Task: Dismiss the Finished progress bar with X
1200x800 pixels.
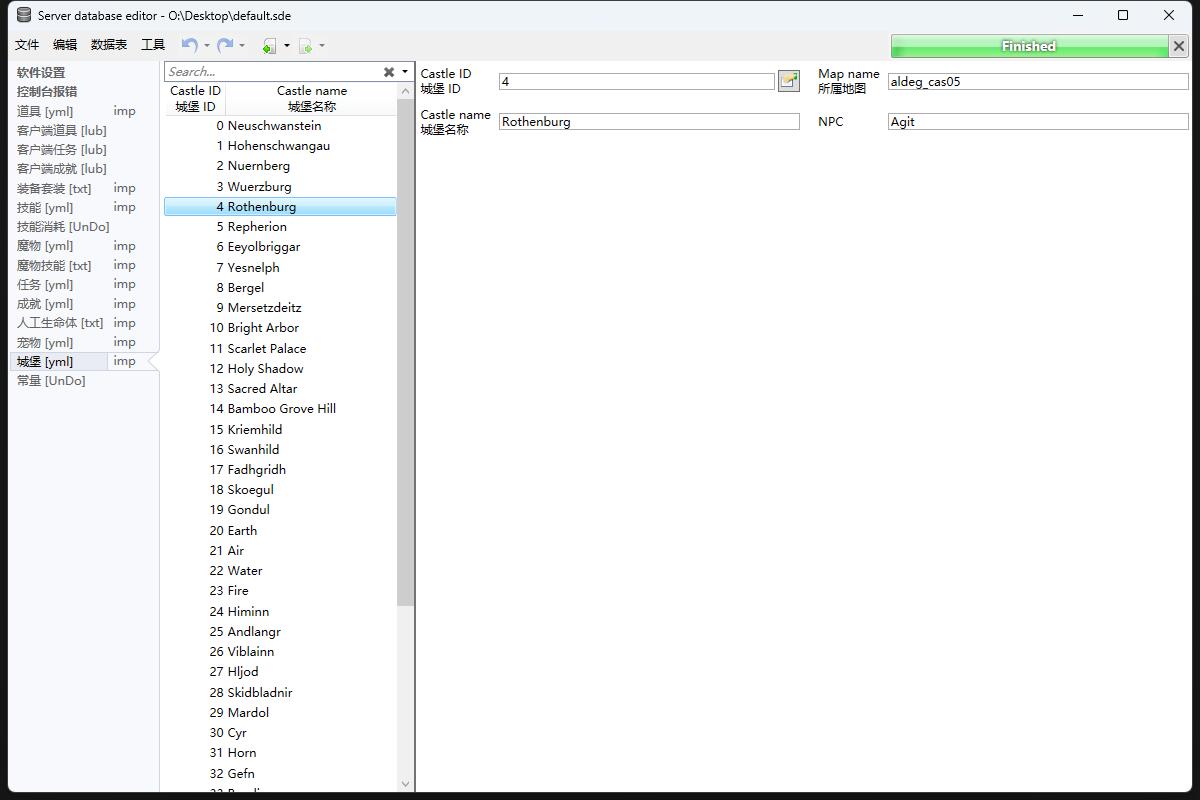Action: click(x=1178, y=46)
